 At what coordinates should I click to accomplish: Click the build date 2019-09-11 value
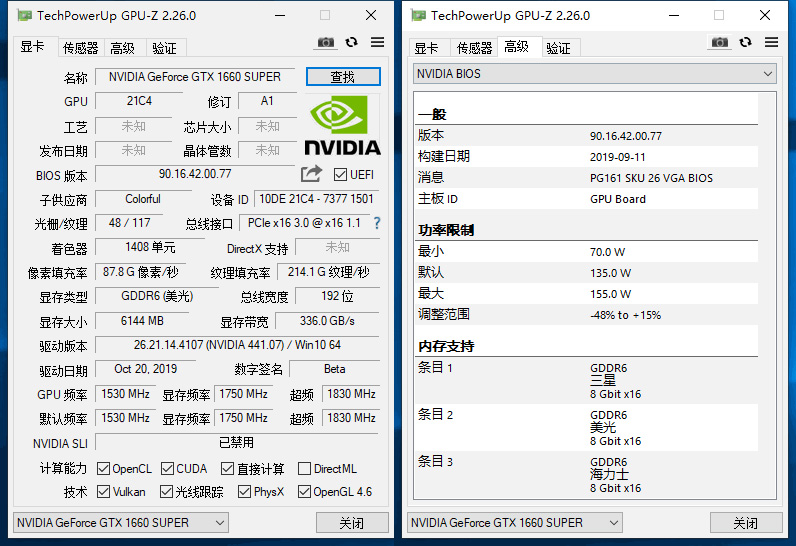tap(617, 157)
